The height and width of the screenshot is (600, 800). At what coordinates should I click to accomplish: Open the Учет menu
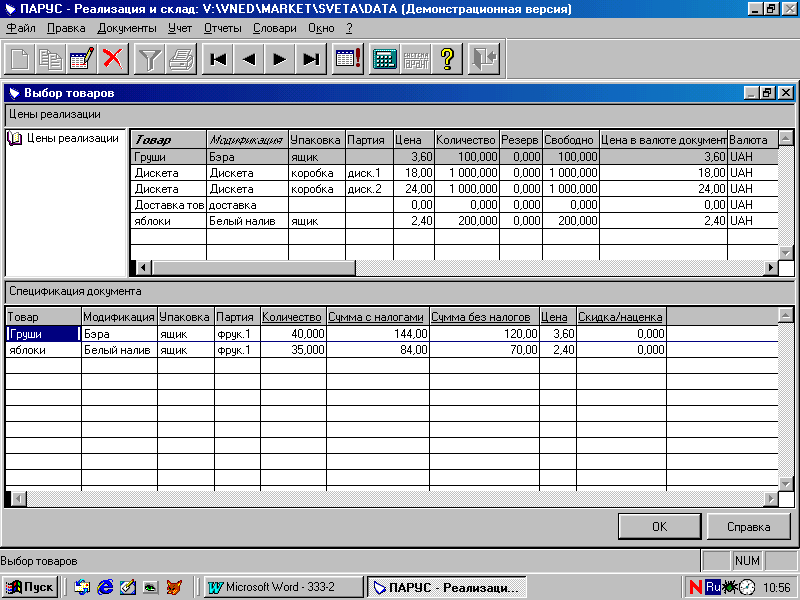coord(180,29)
